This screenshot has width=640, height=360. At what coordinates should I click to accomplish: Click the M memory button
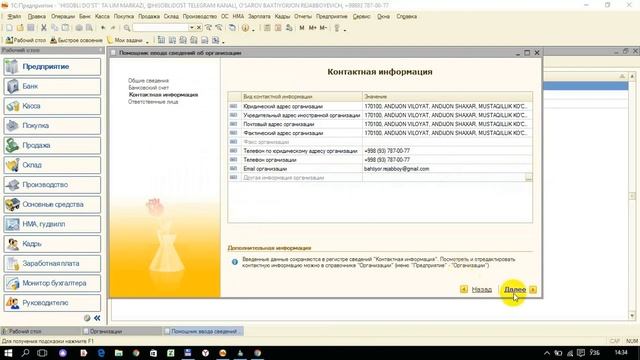(302, 28)
